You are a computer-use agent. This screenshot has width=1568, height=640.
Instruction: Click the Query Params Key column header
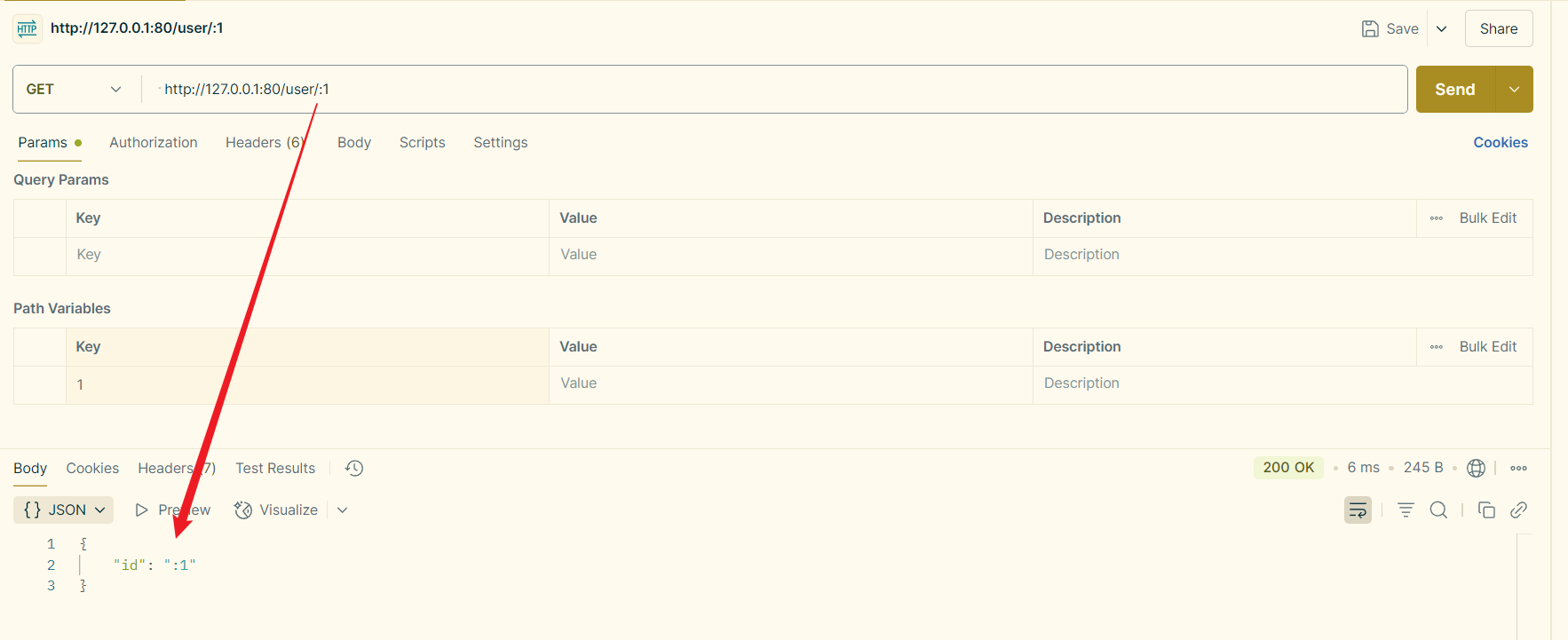[307, 218]
